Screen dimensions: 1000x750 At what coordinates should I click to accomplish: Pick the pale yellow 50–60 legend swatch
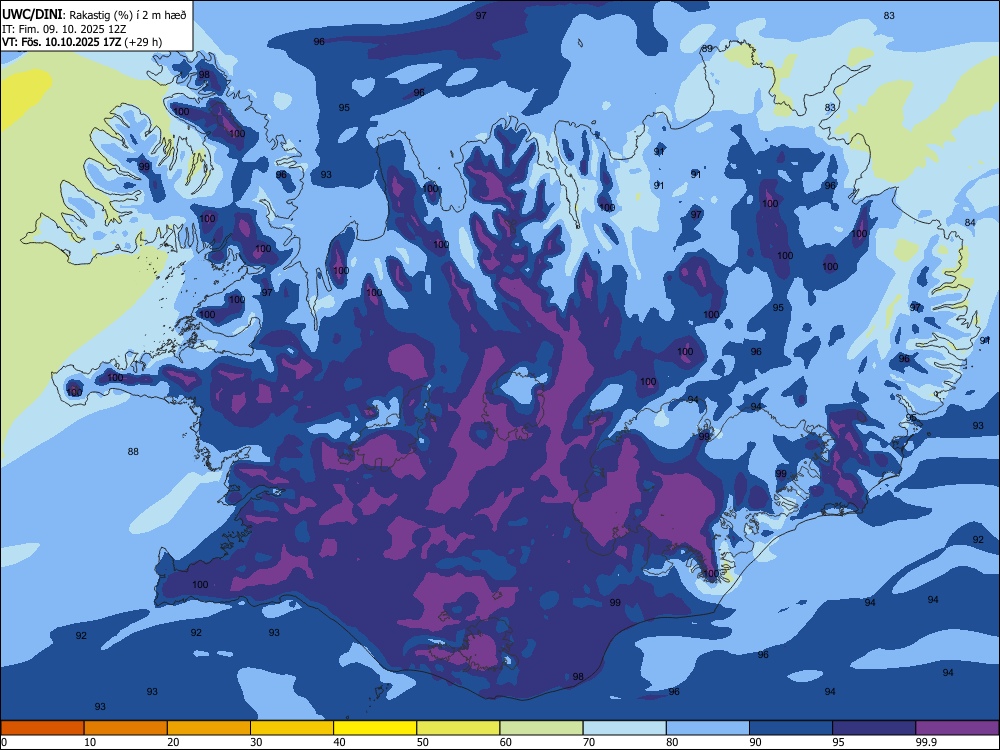458,728
